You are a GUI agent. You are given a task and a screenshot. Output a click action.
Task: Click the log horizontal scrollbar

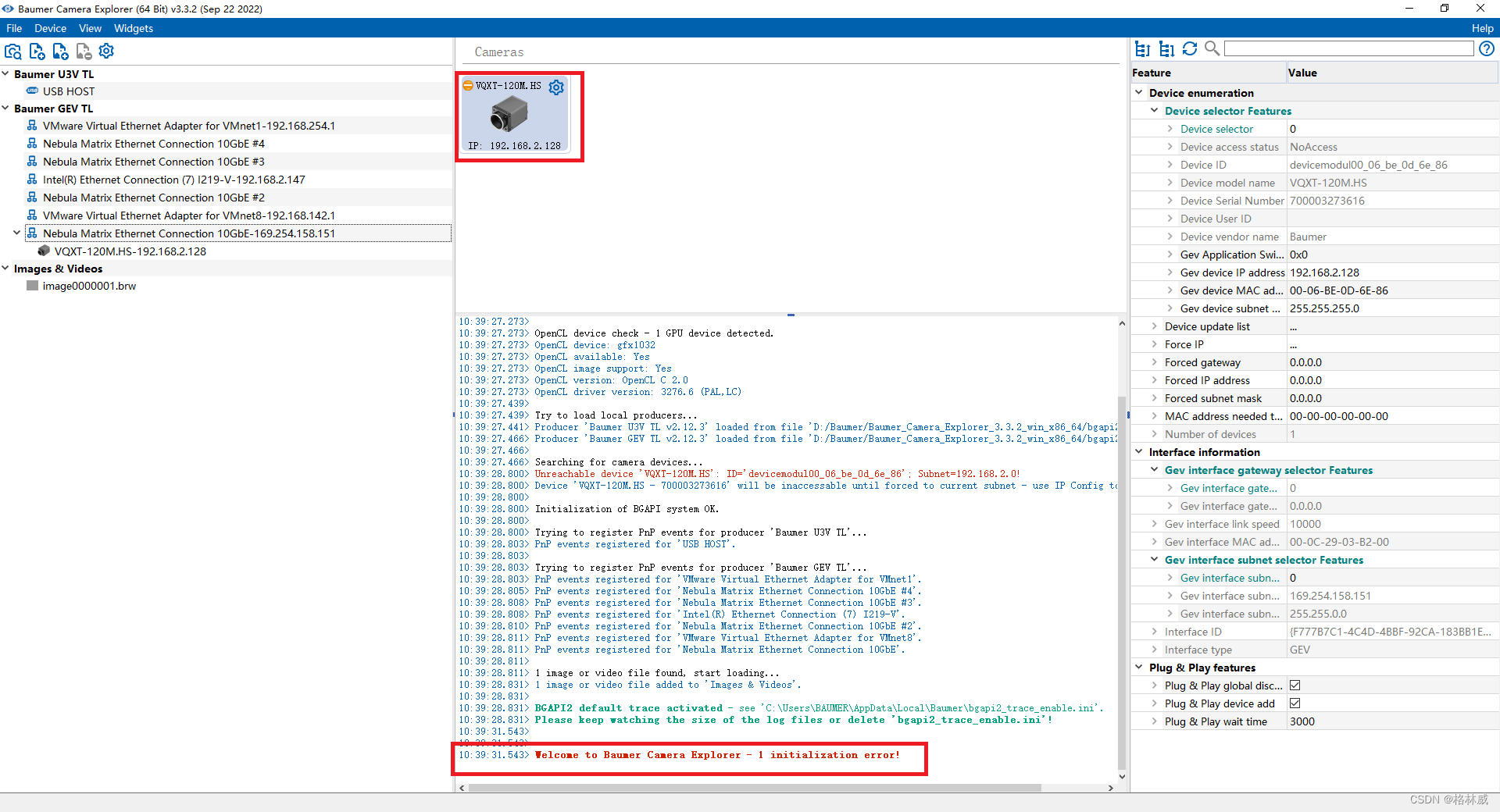[x=754, y=788]
